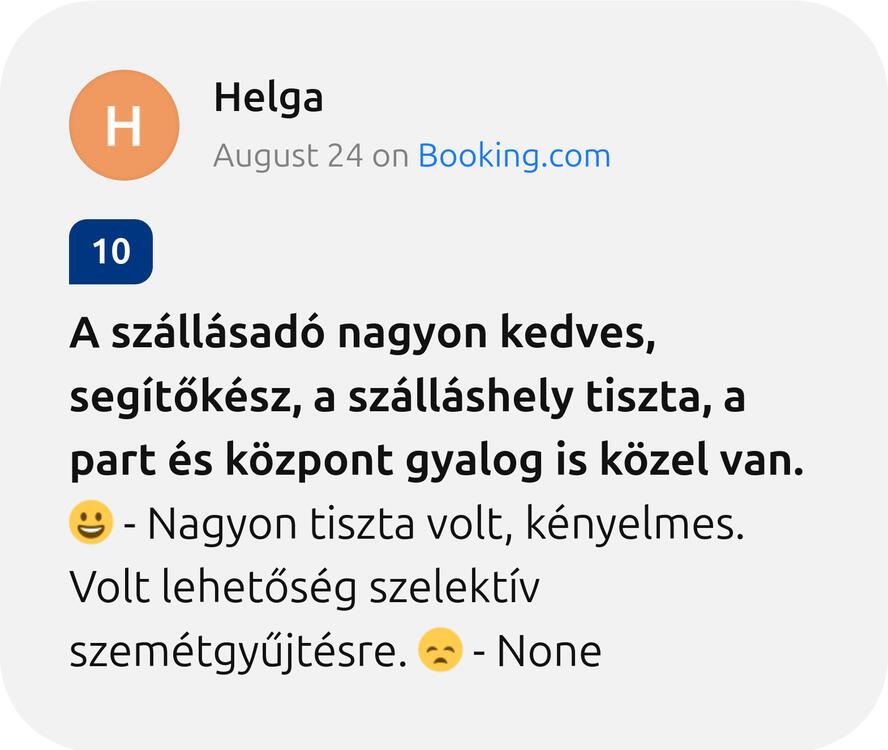Click the happy smiley emoji

pos(91,523)
